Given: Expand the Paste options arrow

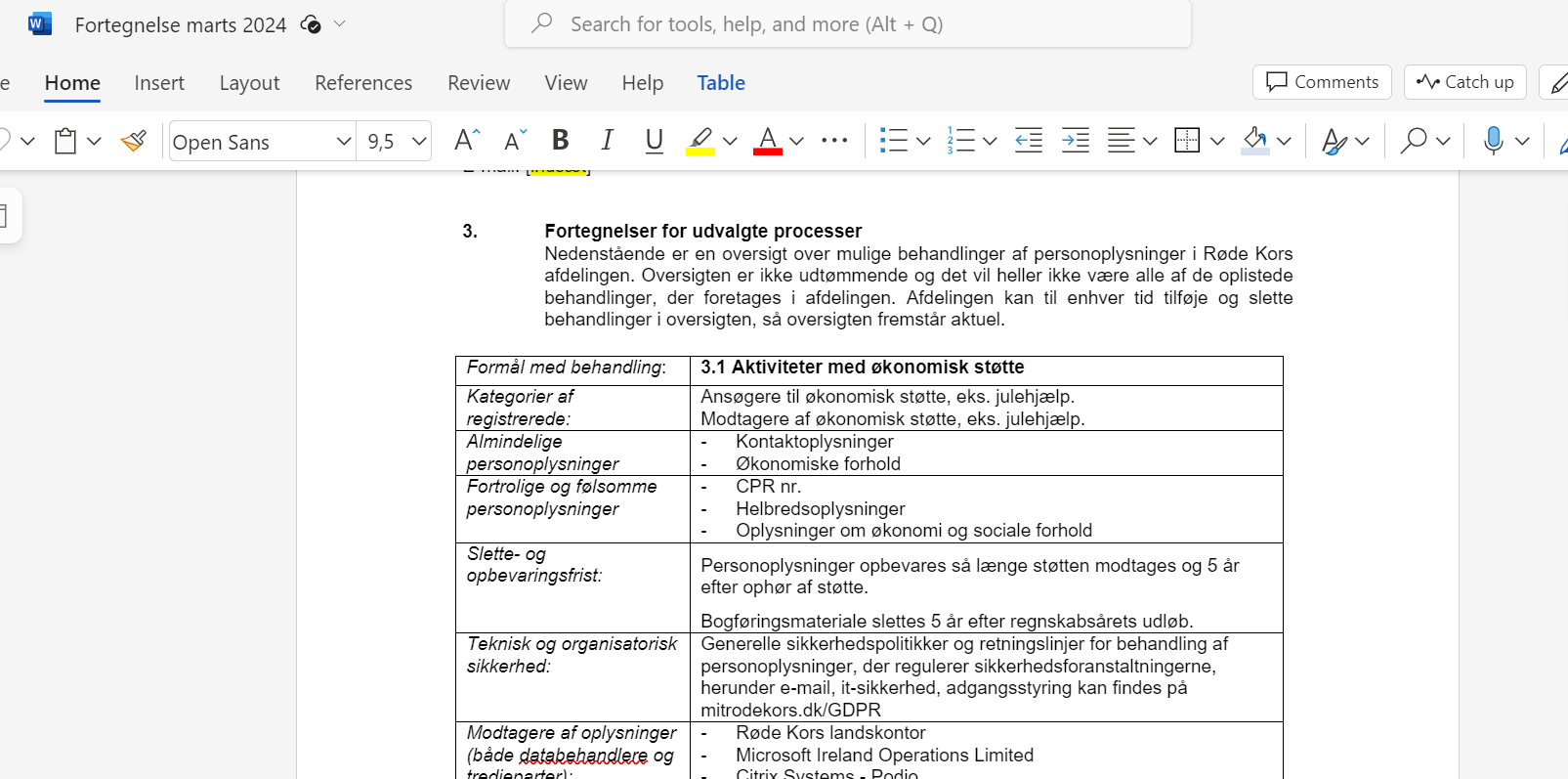Looking at the screenshot, I should [x=94, y=142].
